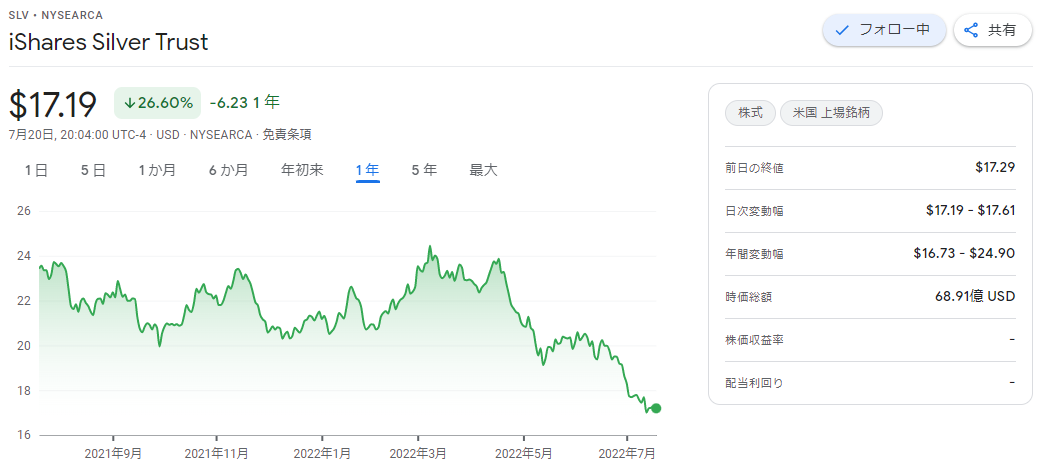1059x469 pixels.
Task: Click the 2021年9月 axis label
Action: 113,454
